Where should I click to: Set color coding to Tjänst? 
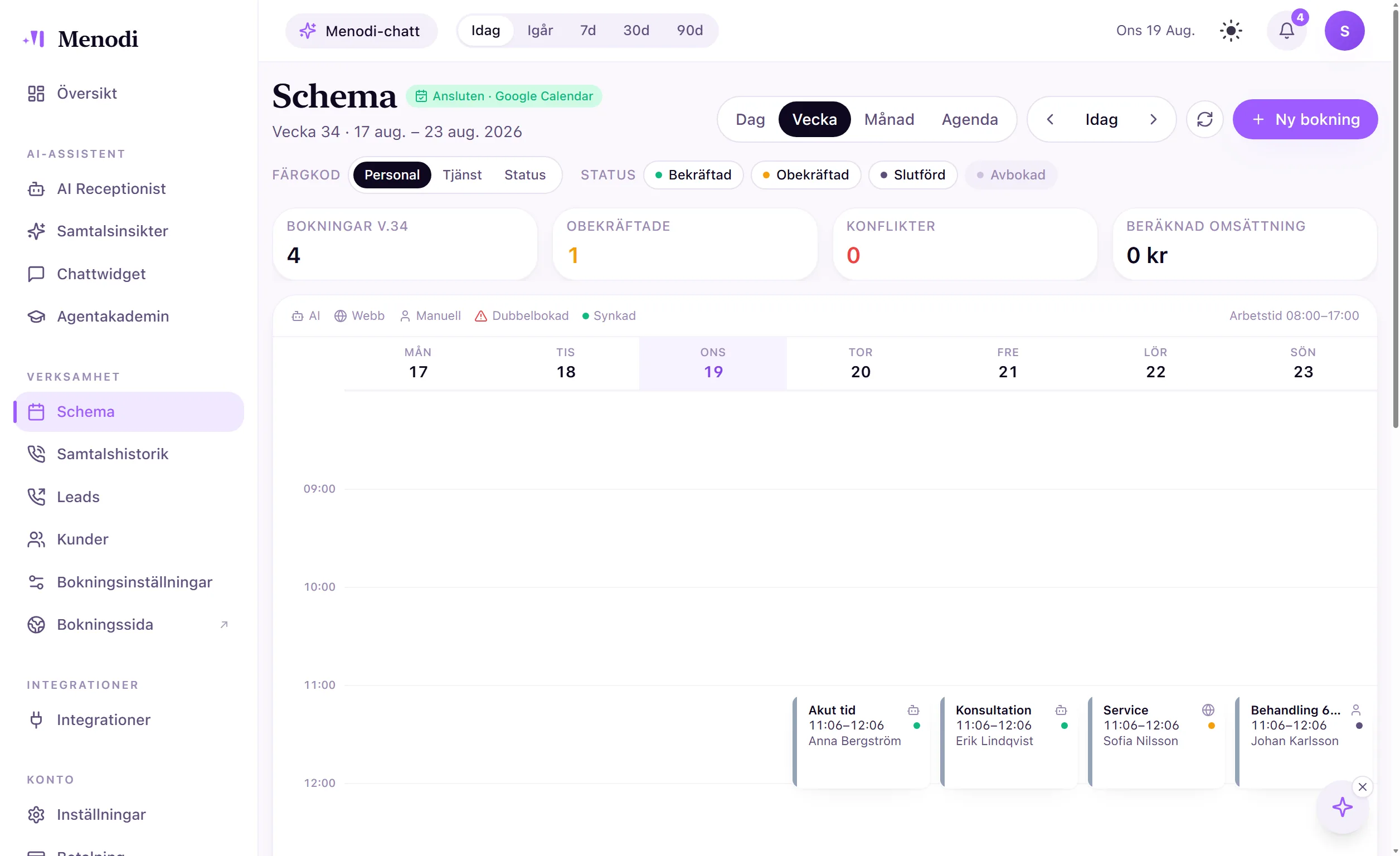point(462,175)
